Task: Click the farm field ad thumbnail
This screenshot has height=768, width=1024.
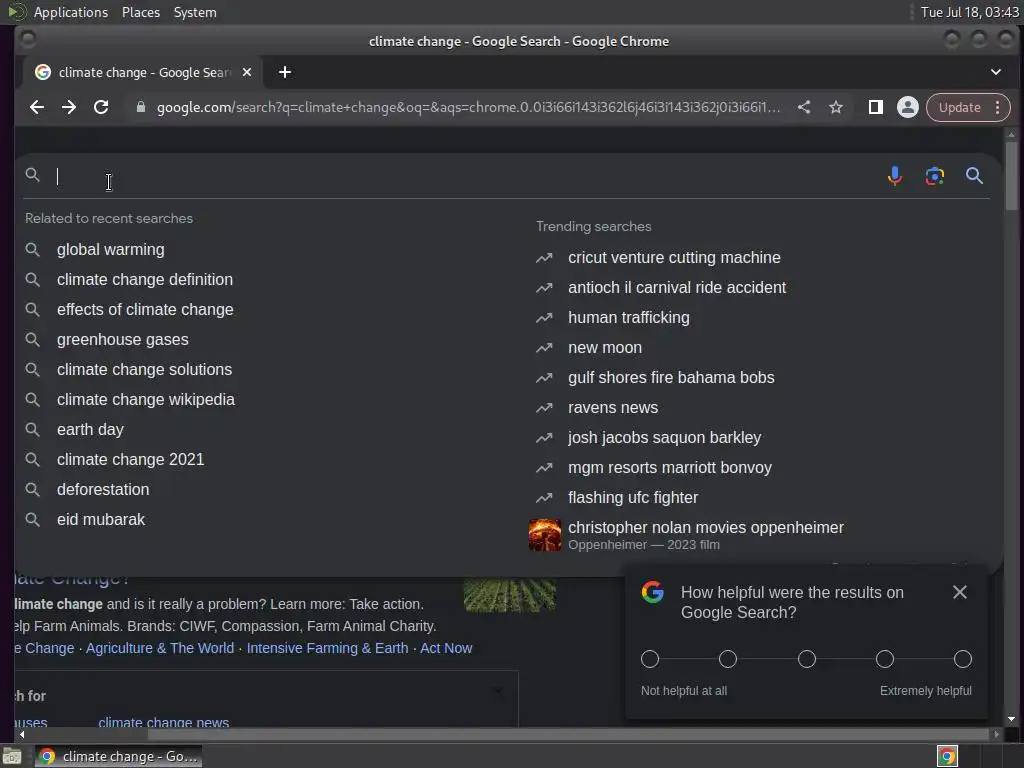Action: (509, 595)
